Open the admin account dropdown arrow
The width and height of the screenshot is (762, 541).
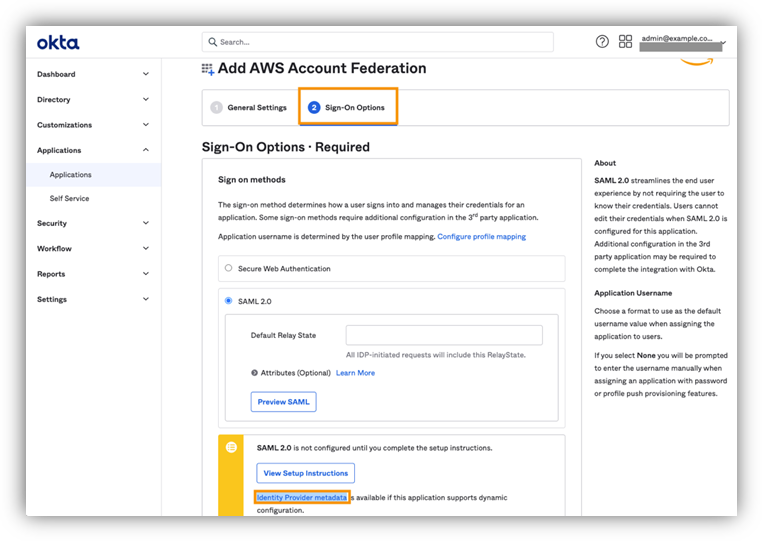tap(724, 43)
